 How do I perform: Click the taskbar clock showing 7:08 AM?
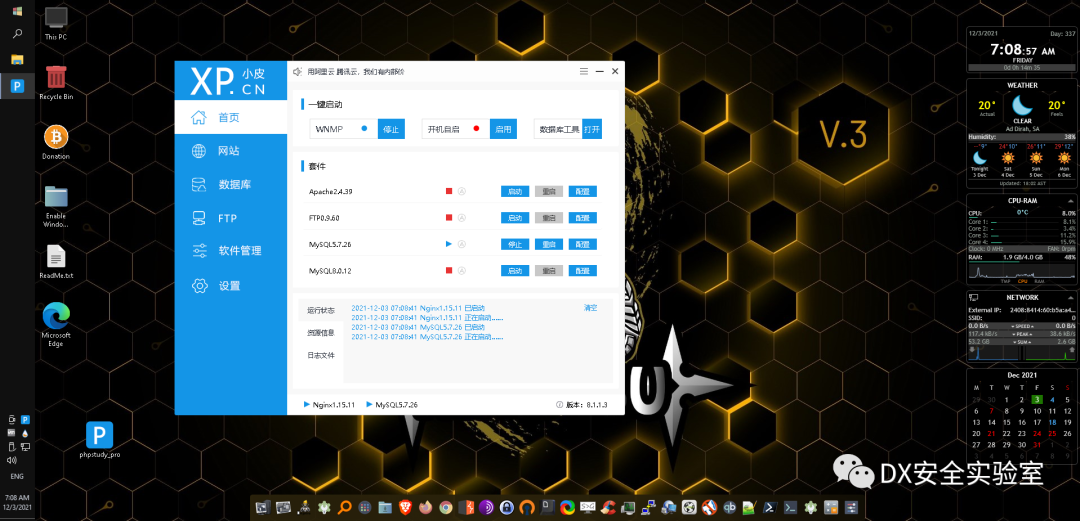[17, 502]
